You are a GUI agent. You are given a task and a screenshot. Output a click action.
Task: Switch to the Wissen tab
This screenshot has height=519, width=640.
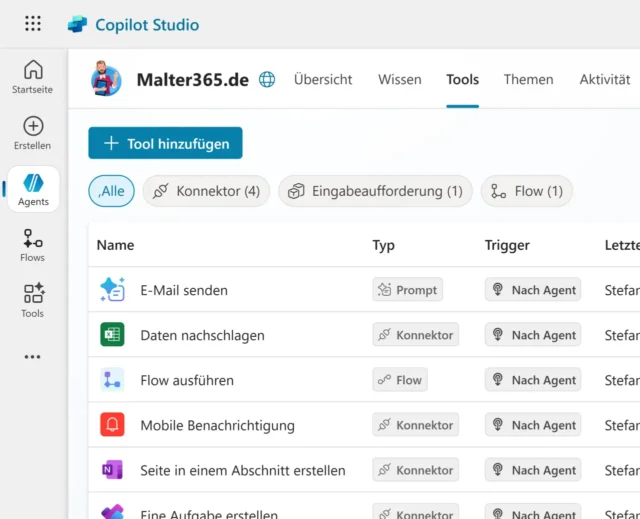pos(400,80)
